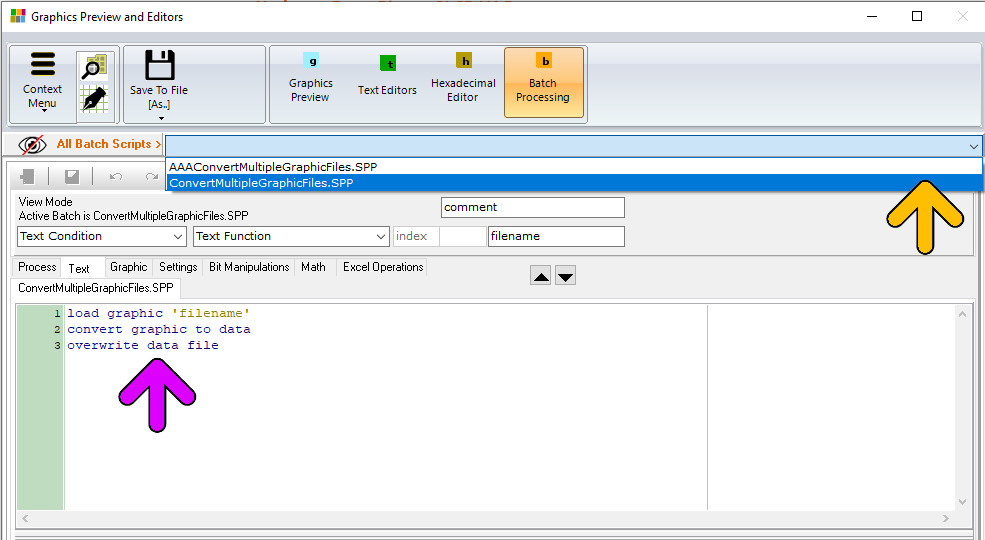Collapse the batch scripts combo box arrow
Screen dimensions: 985x540
[973, 146]
